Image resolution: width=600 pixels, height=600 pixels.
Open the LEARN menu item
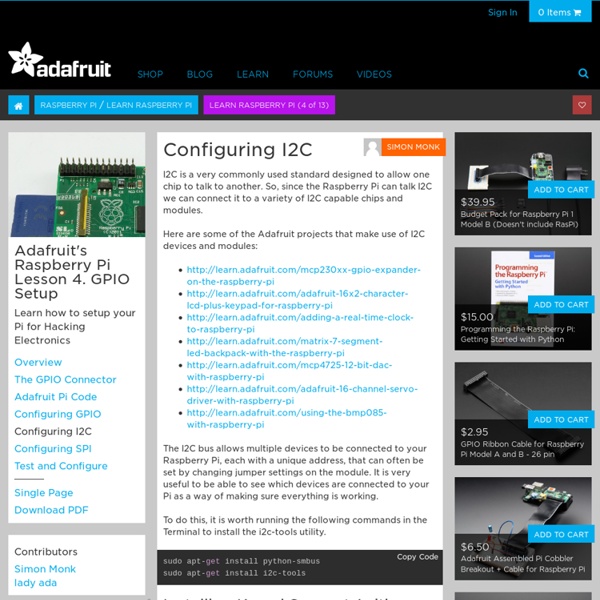(x=253, y=74)
